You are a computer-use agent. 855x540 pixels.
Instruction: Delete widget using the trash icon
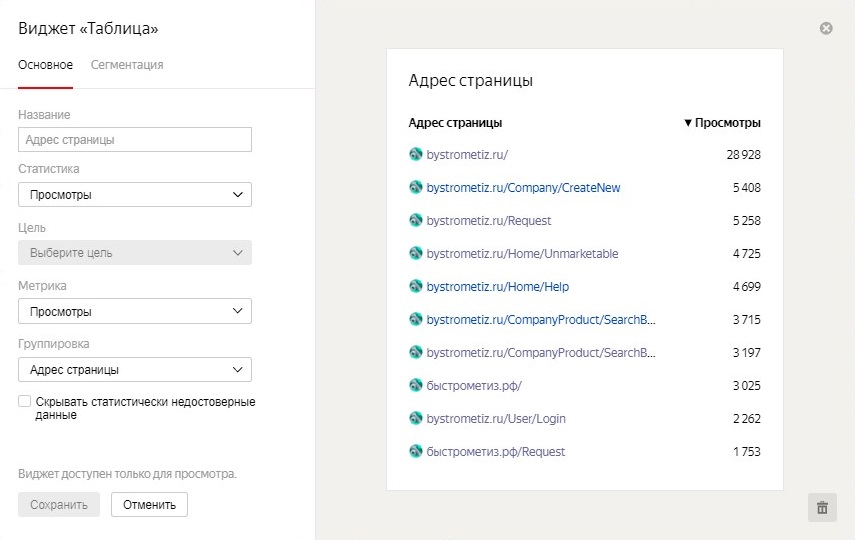[822, 507]
